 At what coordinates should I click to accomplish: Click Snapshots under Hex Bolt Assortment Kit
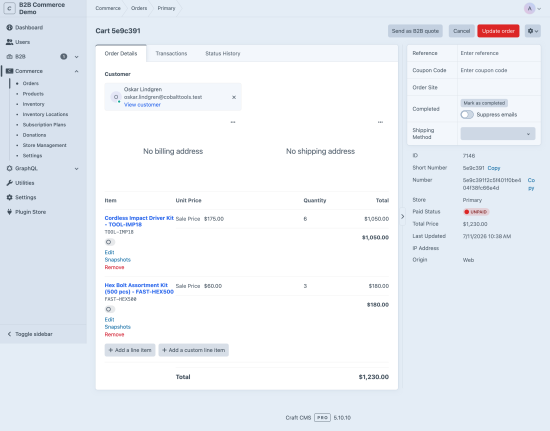(x=118, y=327)
